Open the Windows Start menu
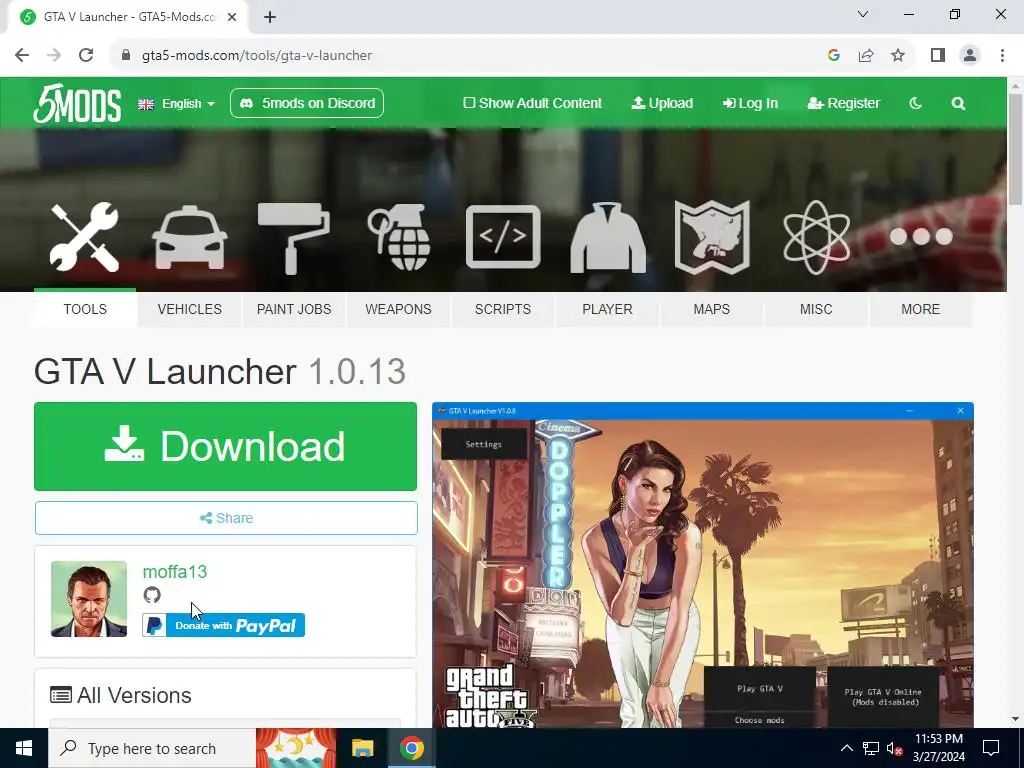The width and height of the screenshot is (1024, 768). click(x=24, y=748)
